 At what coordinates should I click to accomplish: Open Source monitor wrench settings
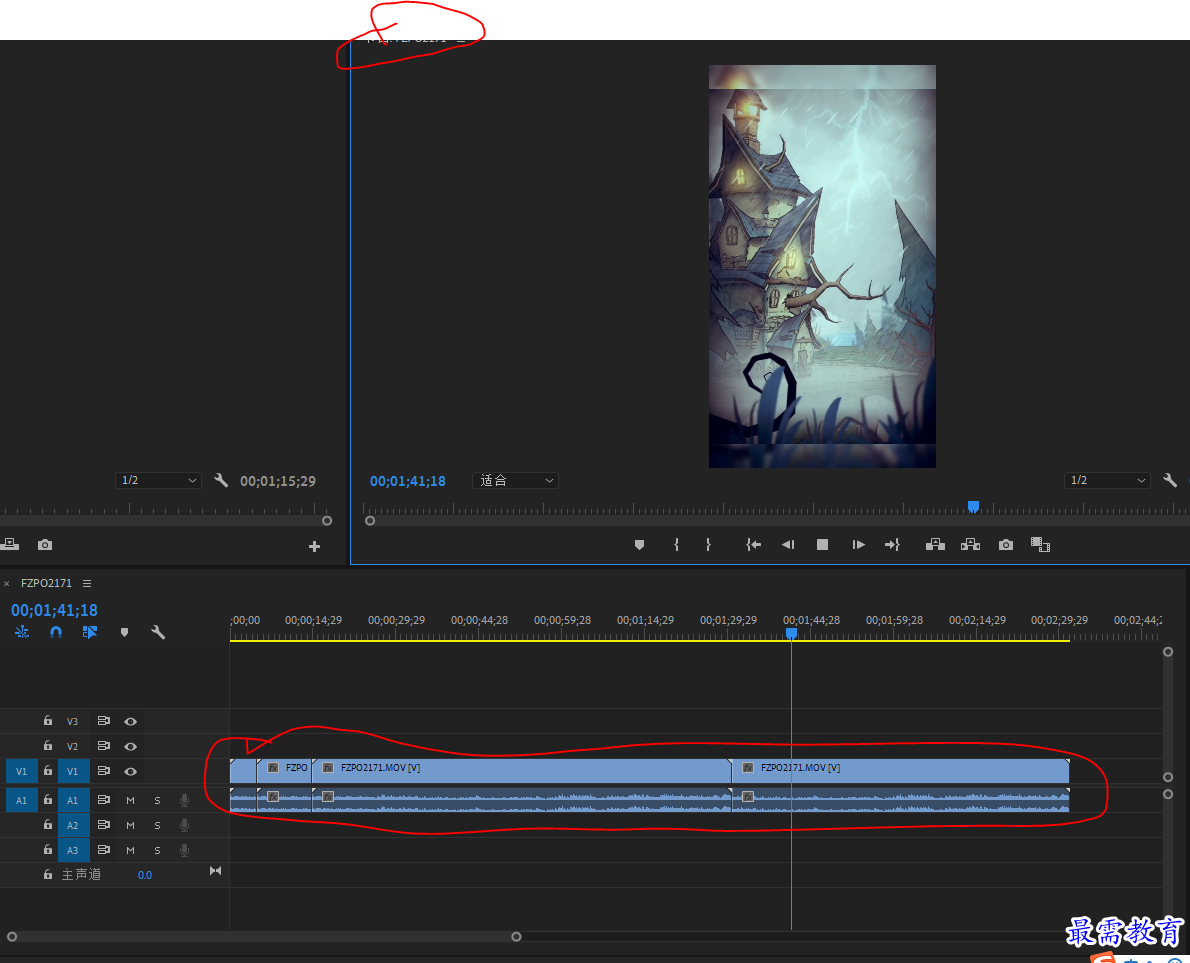point(221,480)
